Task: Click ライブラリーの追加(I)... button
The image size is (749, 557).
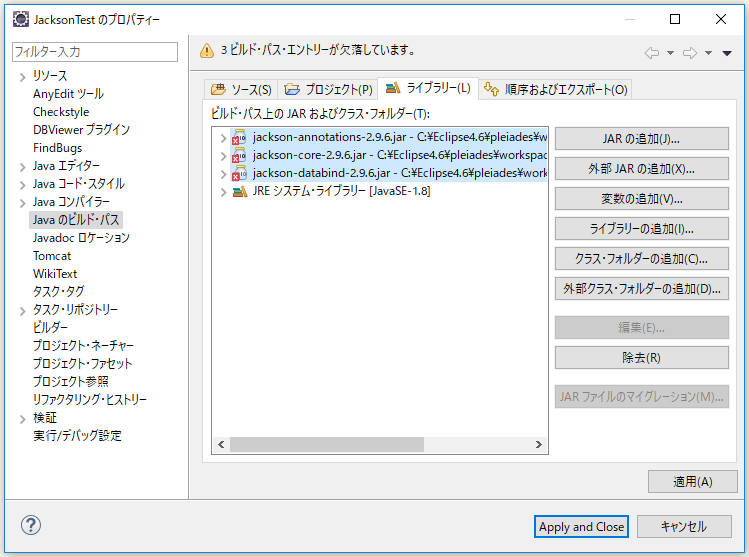Action: pos(642,229)
